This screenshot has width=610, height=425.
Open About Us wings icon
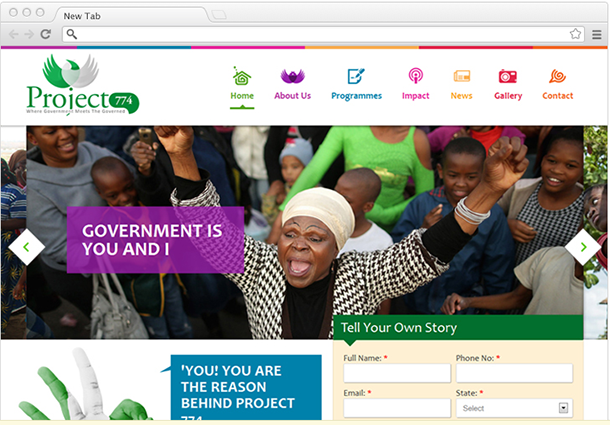[293, 76]
